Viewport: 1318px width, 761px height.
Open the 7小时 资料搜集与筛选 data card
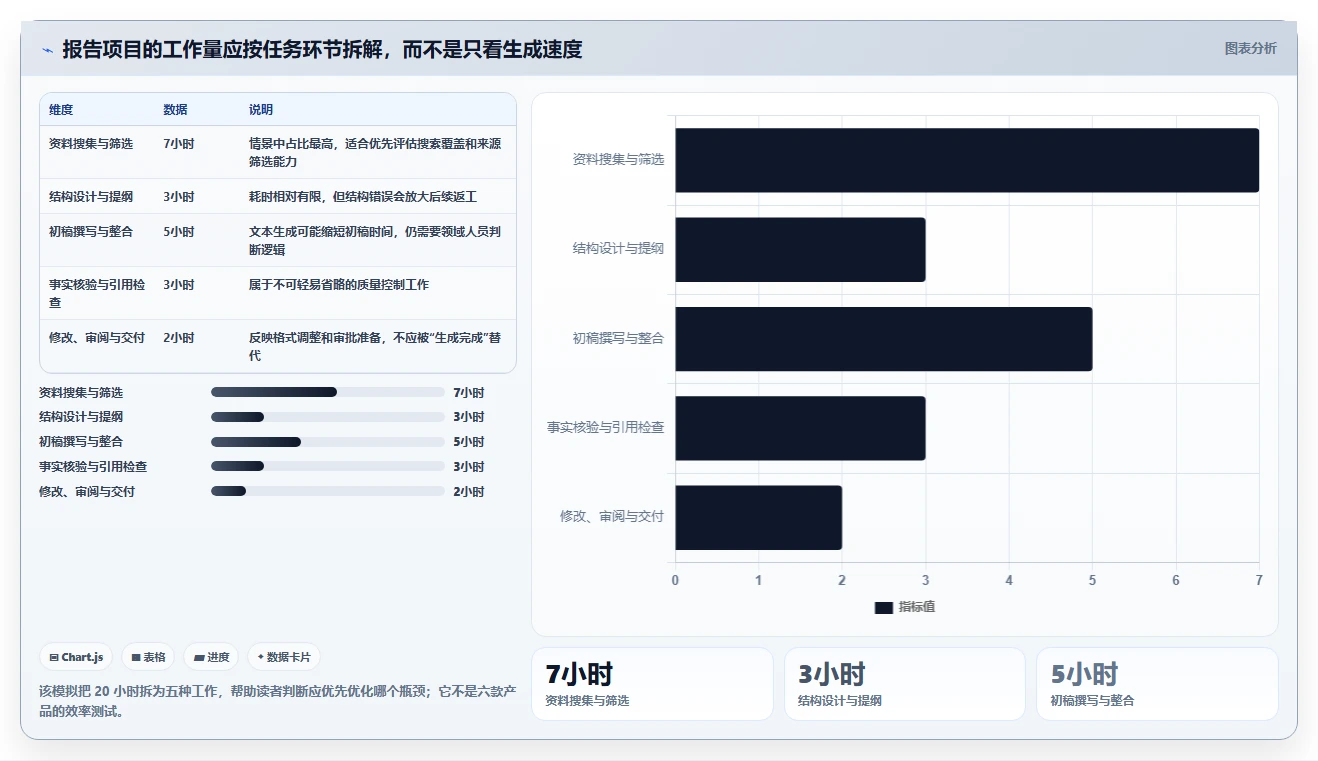pos(652,684)
